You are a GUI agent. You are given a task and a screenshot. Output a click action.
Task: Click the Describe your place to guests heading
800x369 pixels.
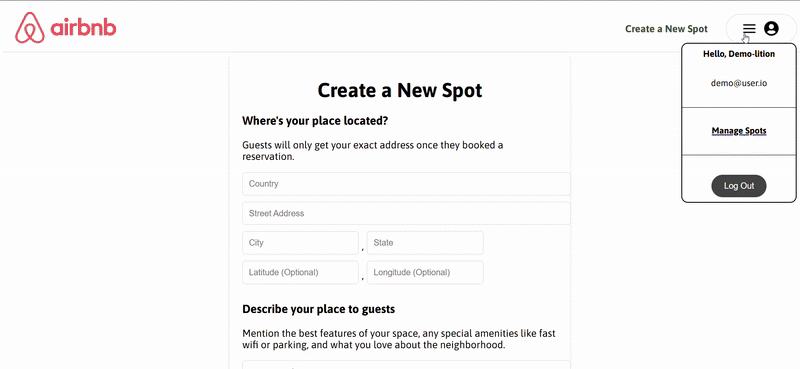318,309
